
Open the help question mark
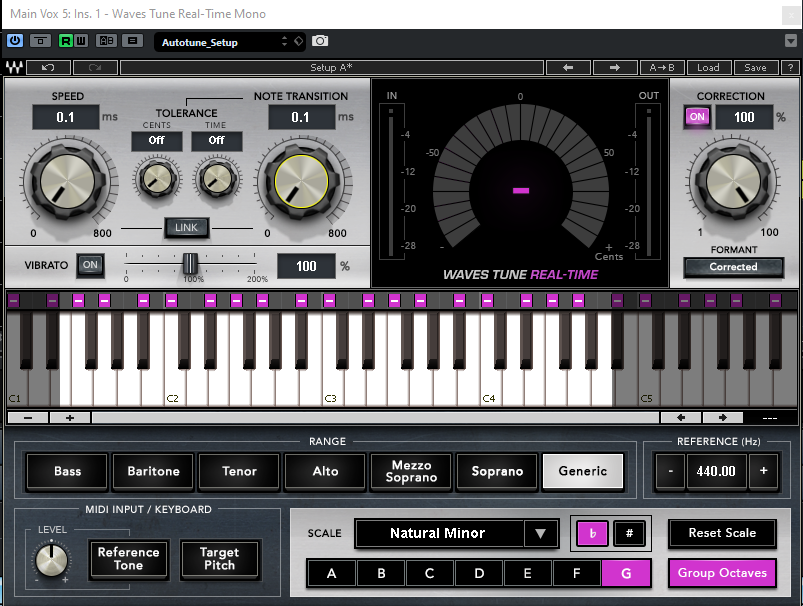[790, 68]
